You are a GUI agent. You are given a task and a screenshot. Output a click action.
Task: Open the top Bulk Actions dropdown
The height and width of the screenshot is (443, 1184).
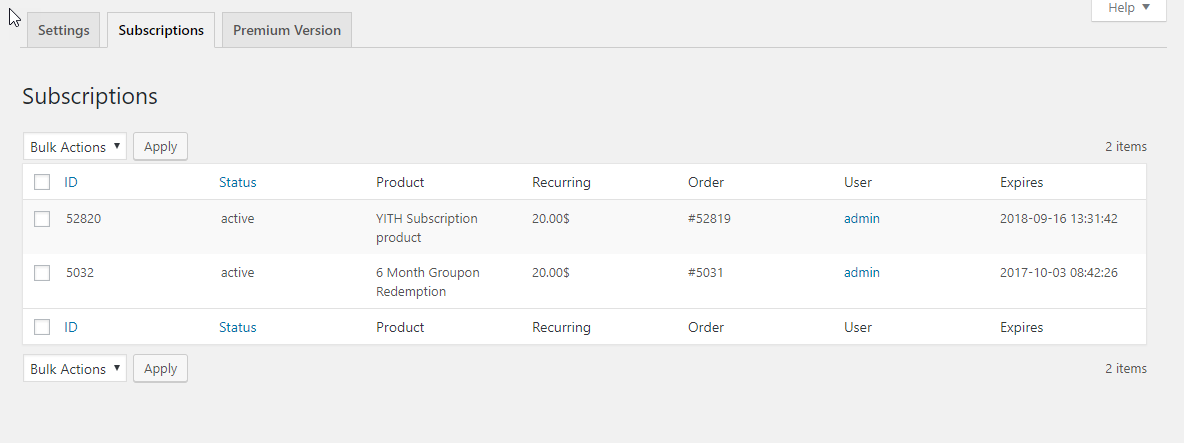pyautogui.click(x=75, y=146)
